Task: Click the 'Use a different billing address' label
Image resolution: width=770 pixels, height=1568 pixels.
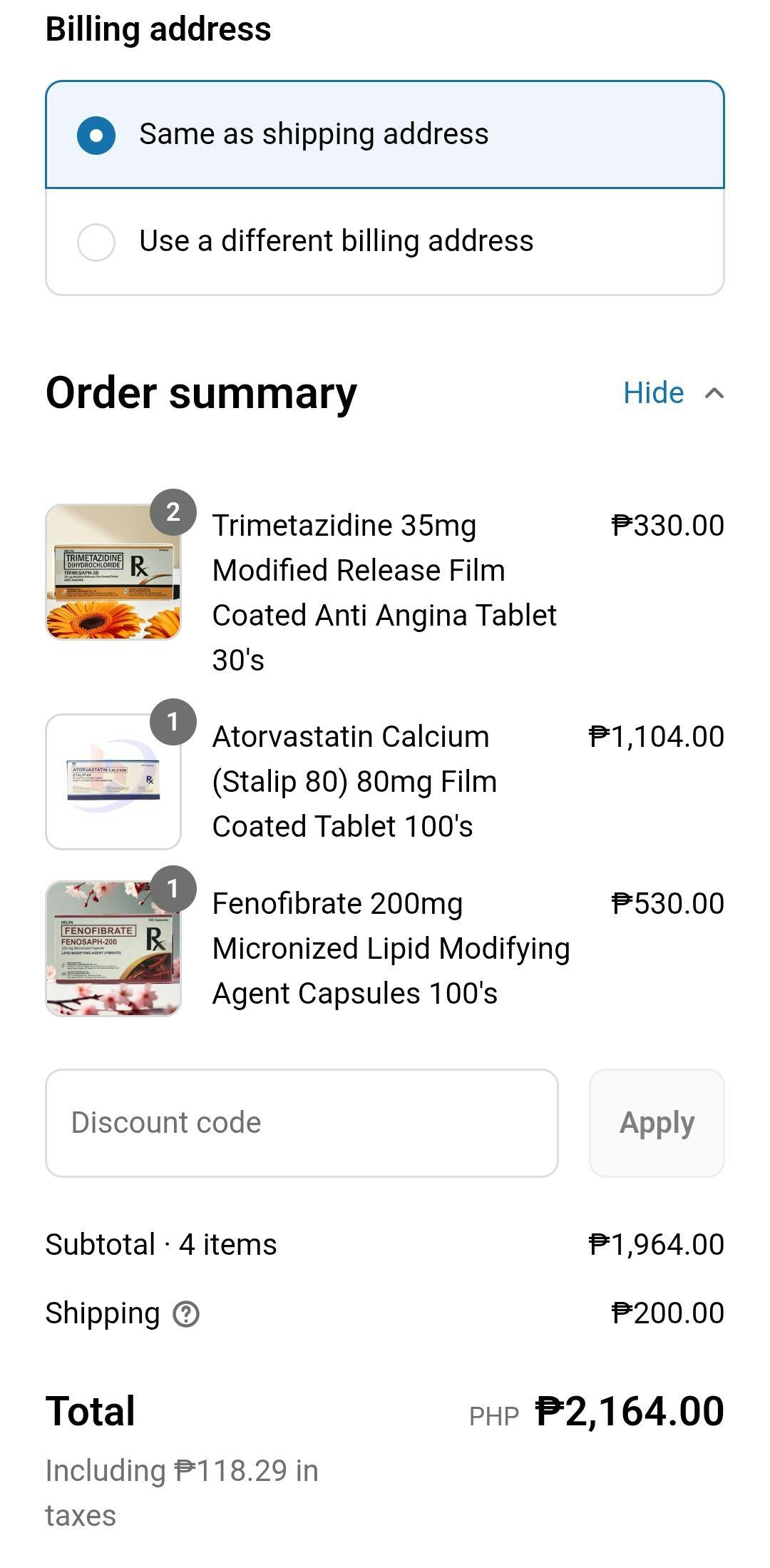Action: tap(336, 241)
